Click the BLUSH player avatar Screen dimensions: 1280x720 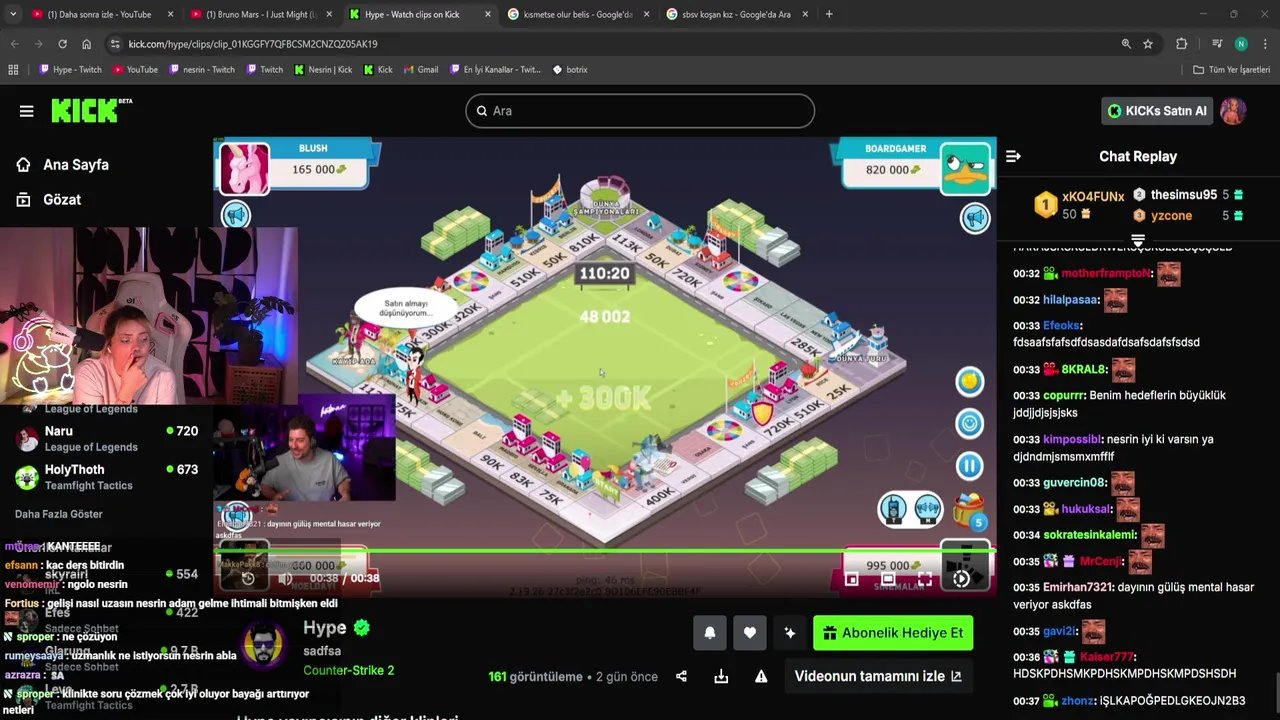click(244, 168)
